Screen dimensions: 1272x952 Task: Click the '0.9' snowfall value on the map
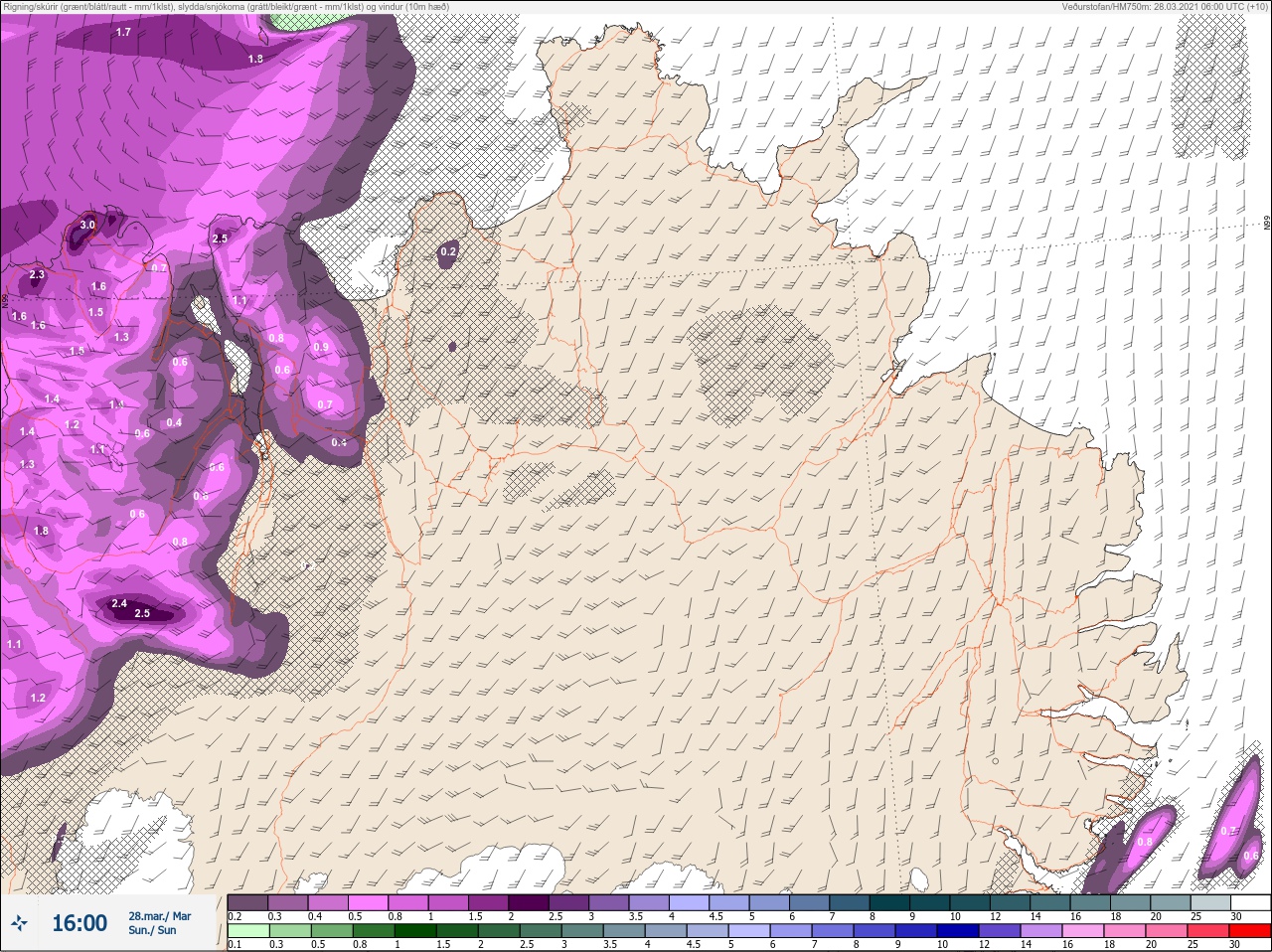click(x=321, y=348)
